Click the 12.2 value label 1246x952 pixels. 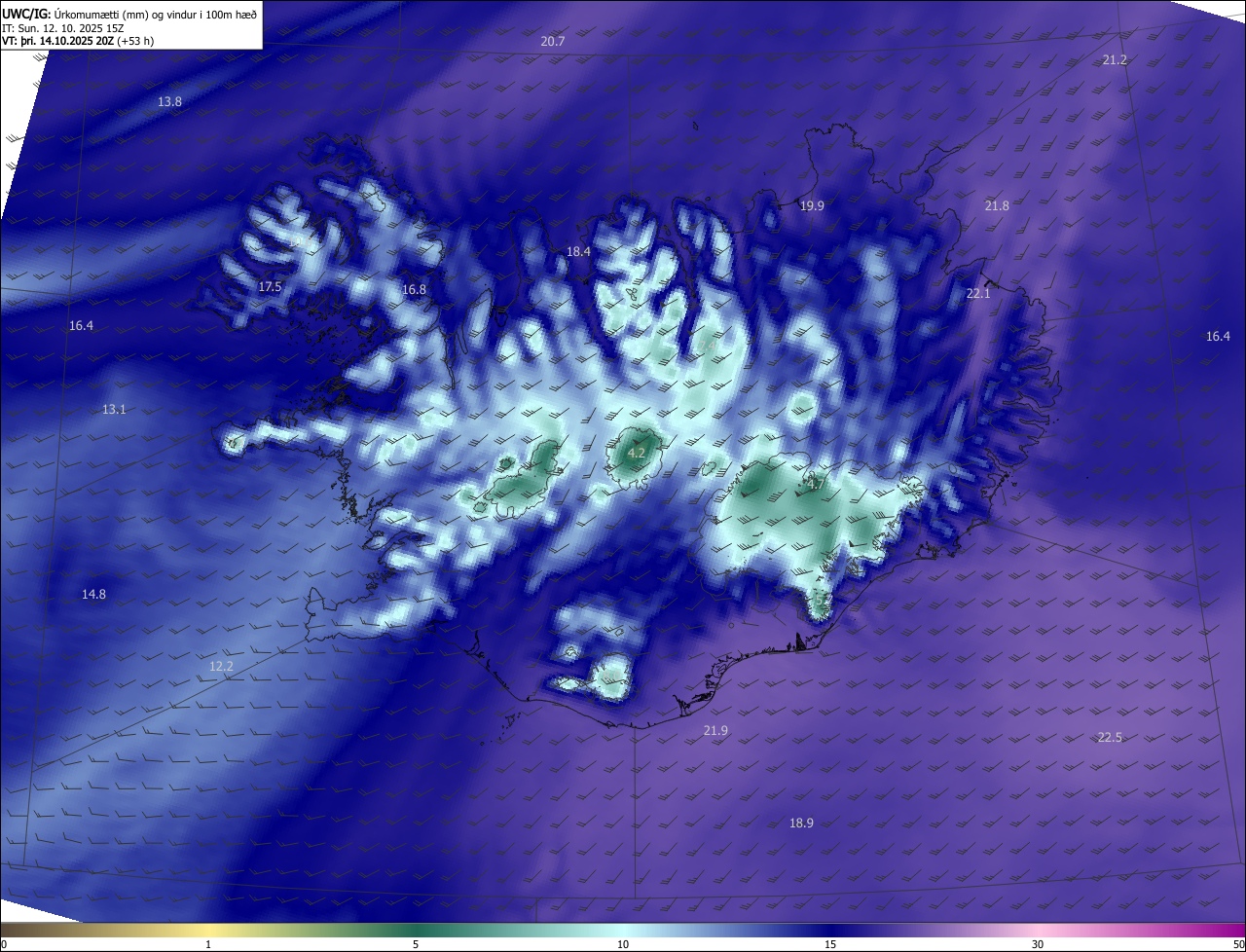[x=221, y=667]
